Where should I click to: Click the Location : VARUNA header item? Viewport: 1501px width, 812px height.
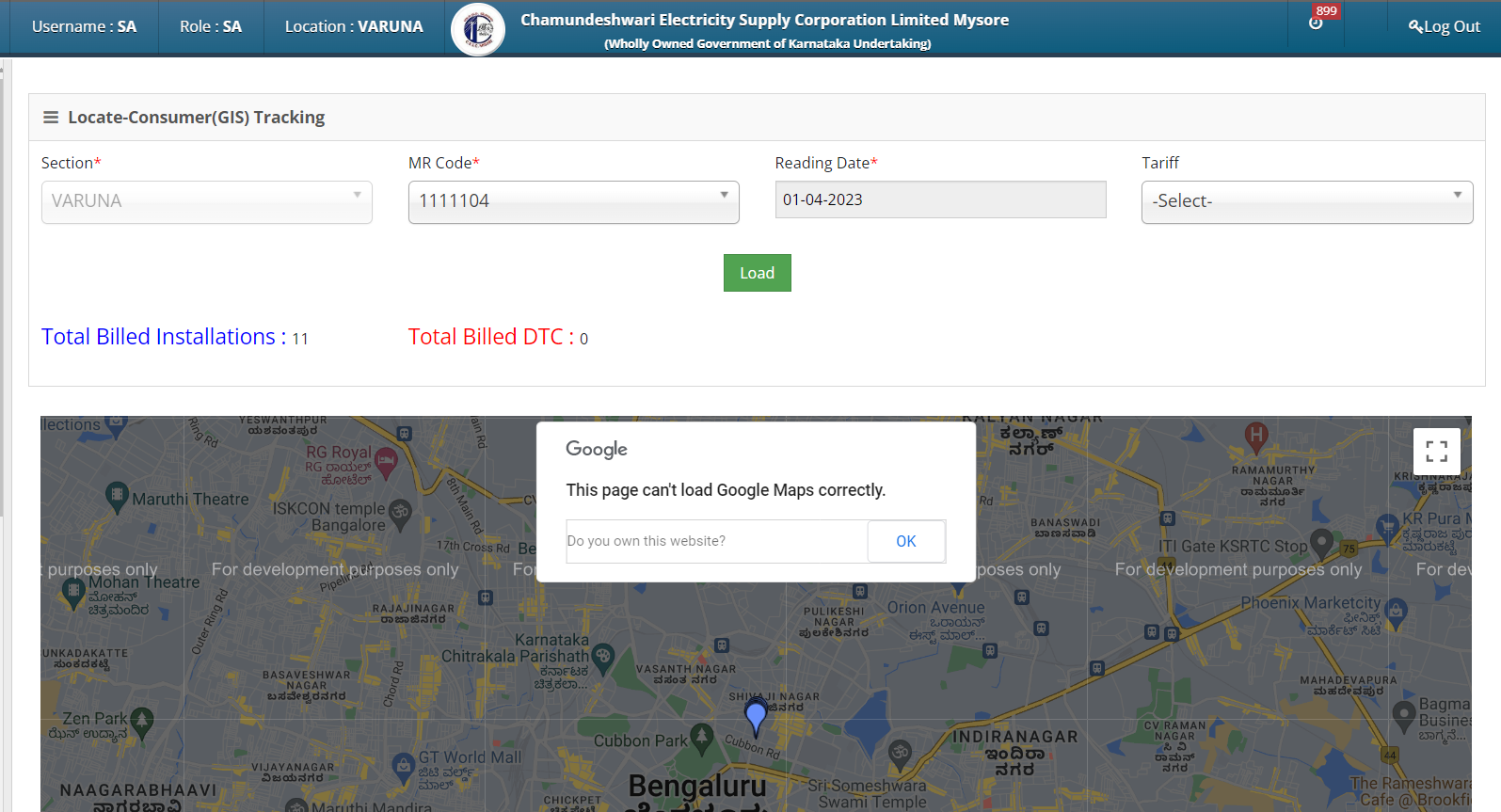354,26
